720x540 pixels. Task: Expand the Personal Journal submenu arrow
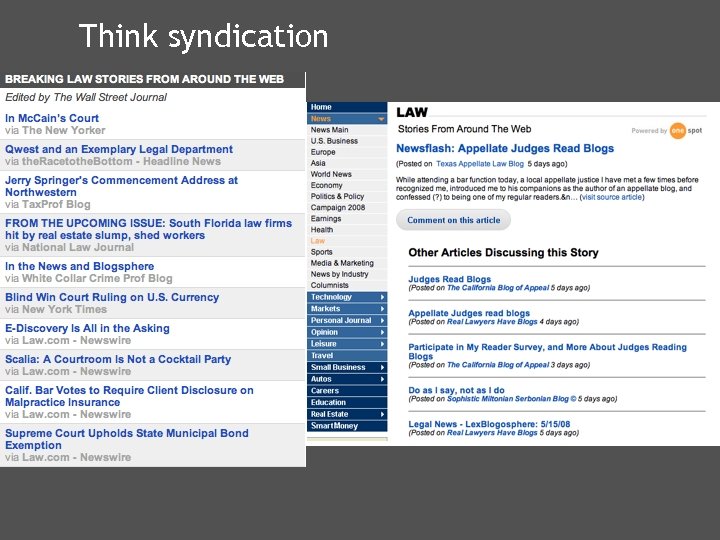pyautogui.click(x=382, y=321)
